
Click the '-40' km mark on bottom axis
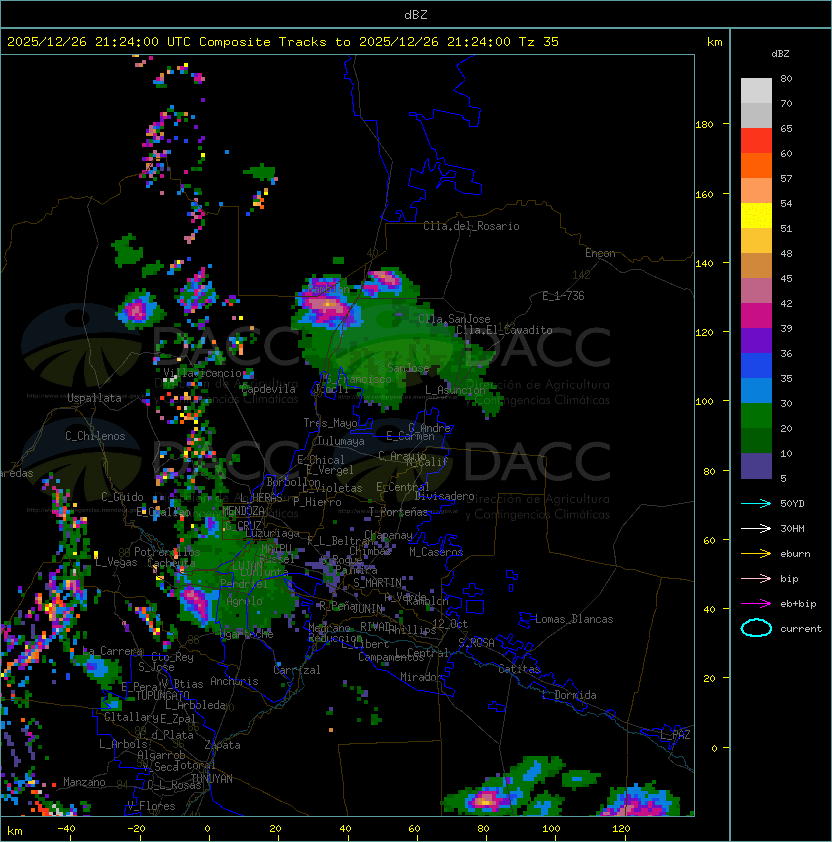(x=66, y=829)
